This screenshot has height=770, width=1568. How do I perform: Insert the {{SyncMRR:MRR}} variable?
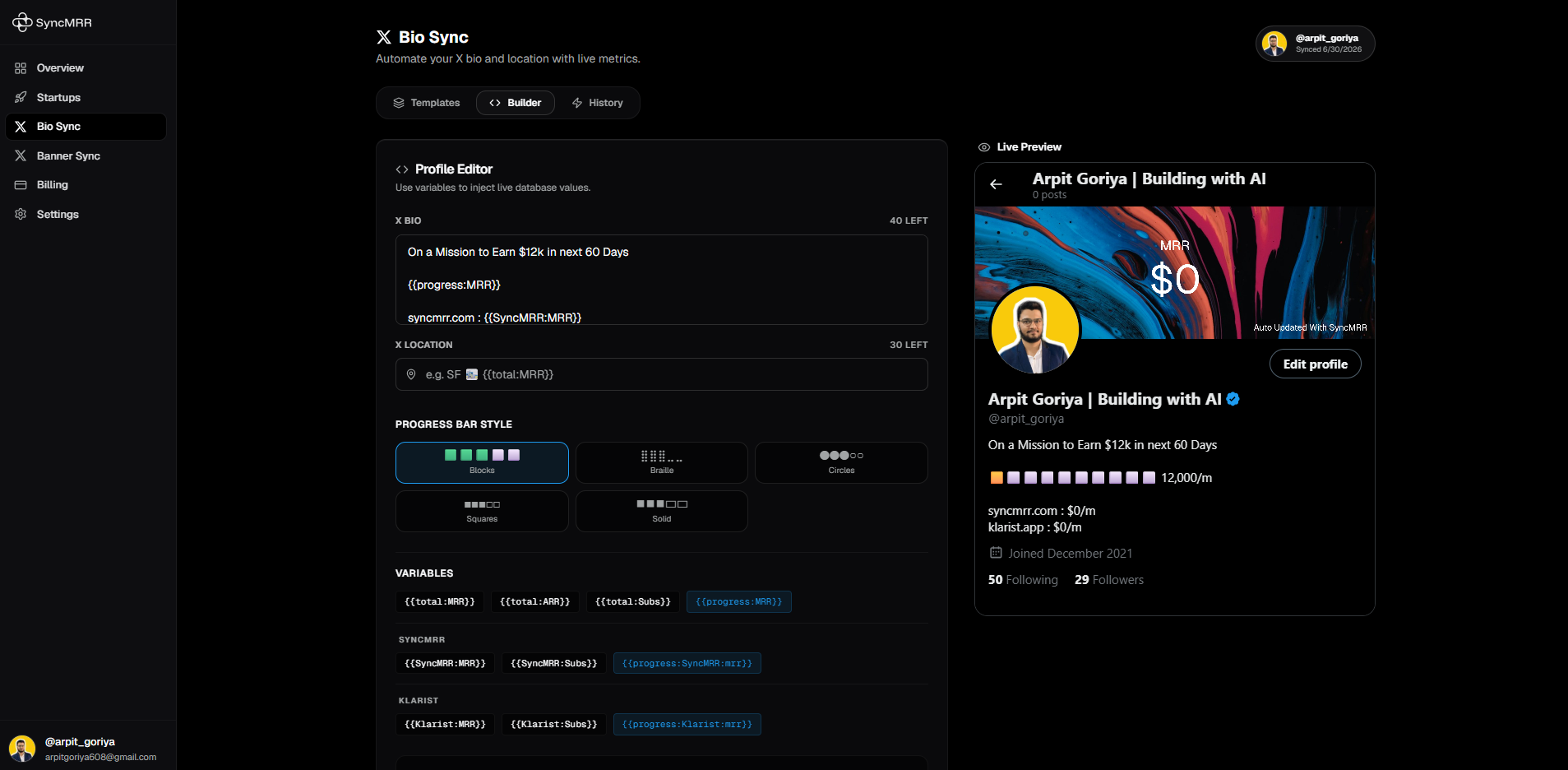pos(445,663)
